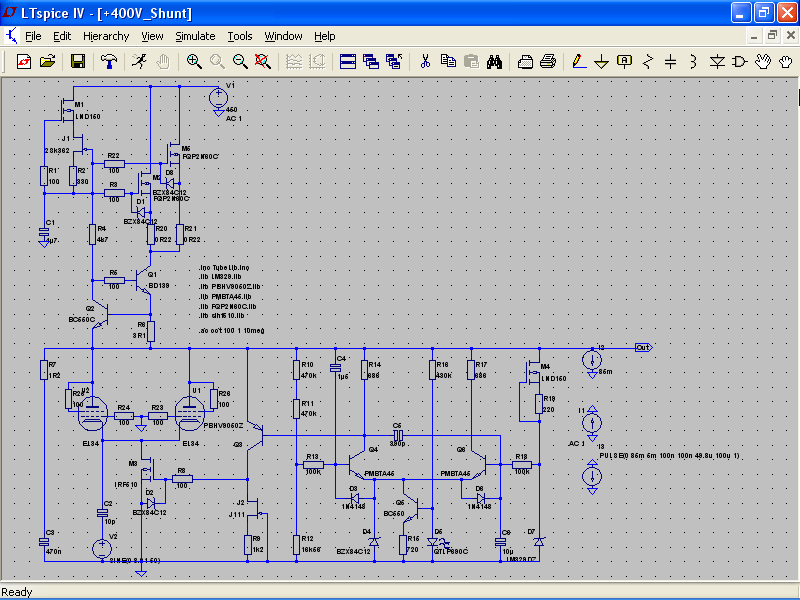This screenshot has width=800, height=600.
Task: Create a new schematic with toolbar icon
Action: click(x=23, y=62)
